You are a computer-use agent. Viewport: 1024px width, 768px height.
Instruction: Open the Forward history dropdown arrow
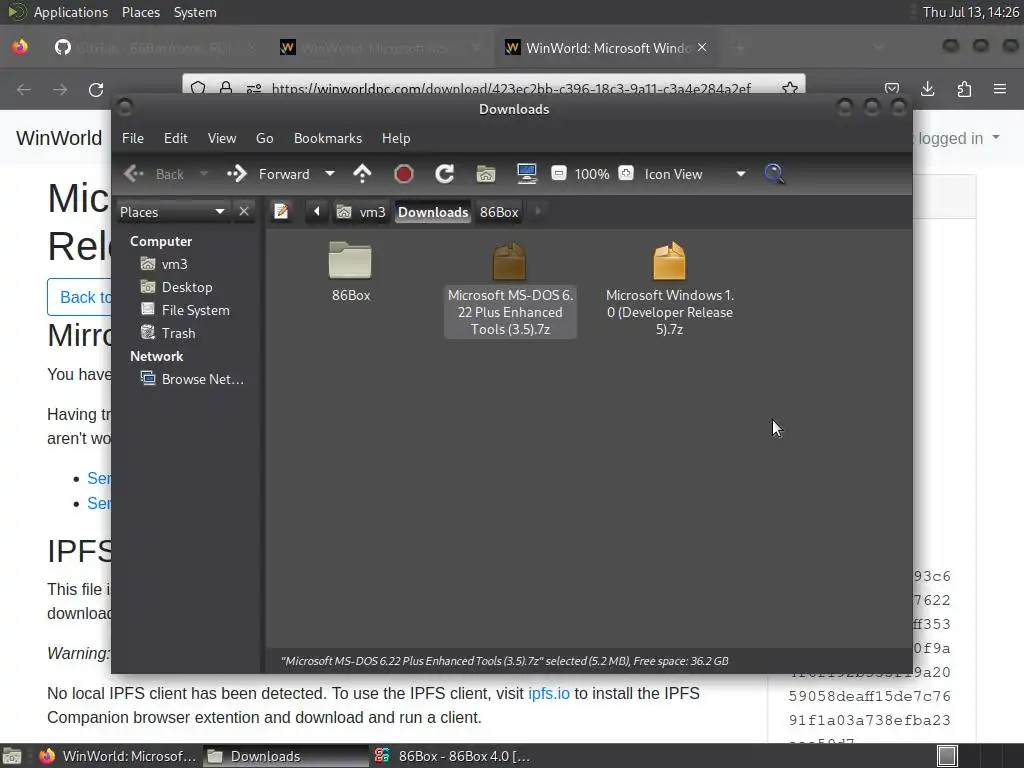[330, 174]
